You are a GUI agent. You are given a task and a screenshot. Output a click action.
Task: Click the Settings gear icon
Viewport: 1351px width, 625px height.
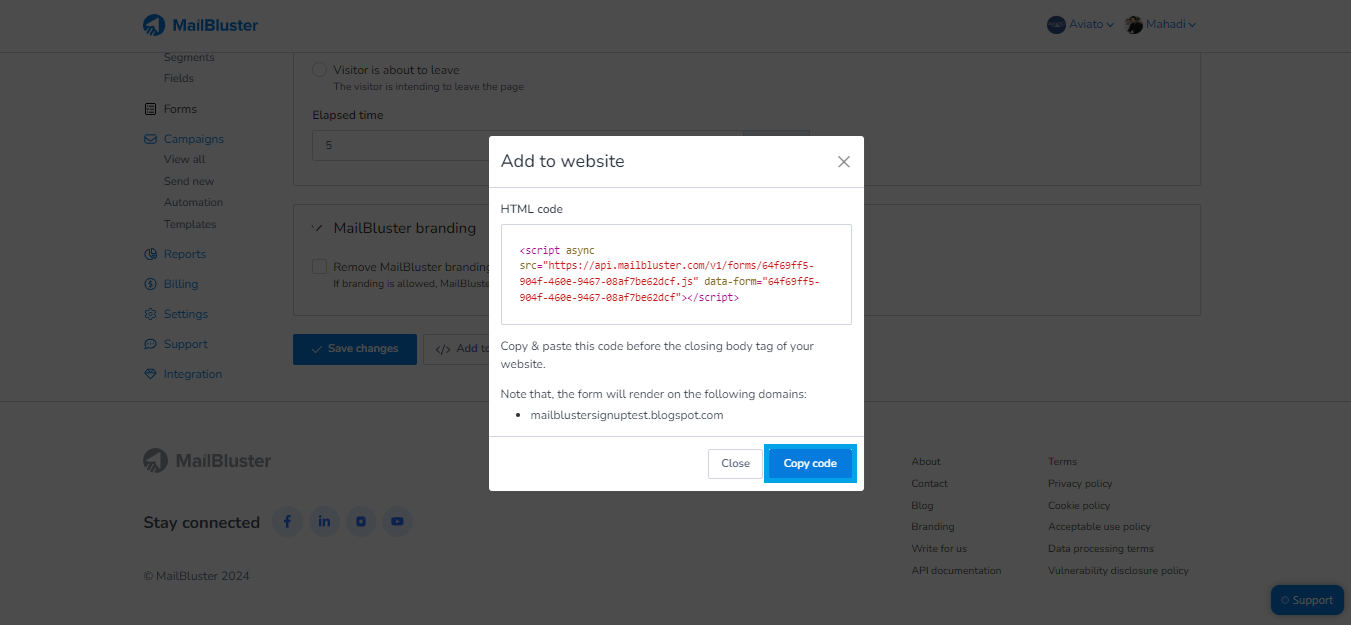point(151,314)
